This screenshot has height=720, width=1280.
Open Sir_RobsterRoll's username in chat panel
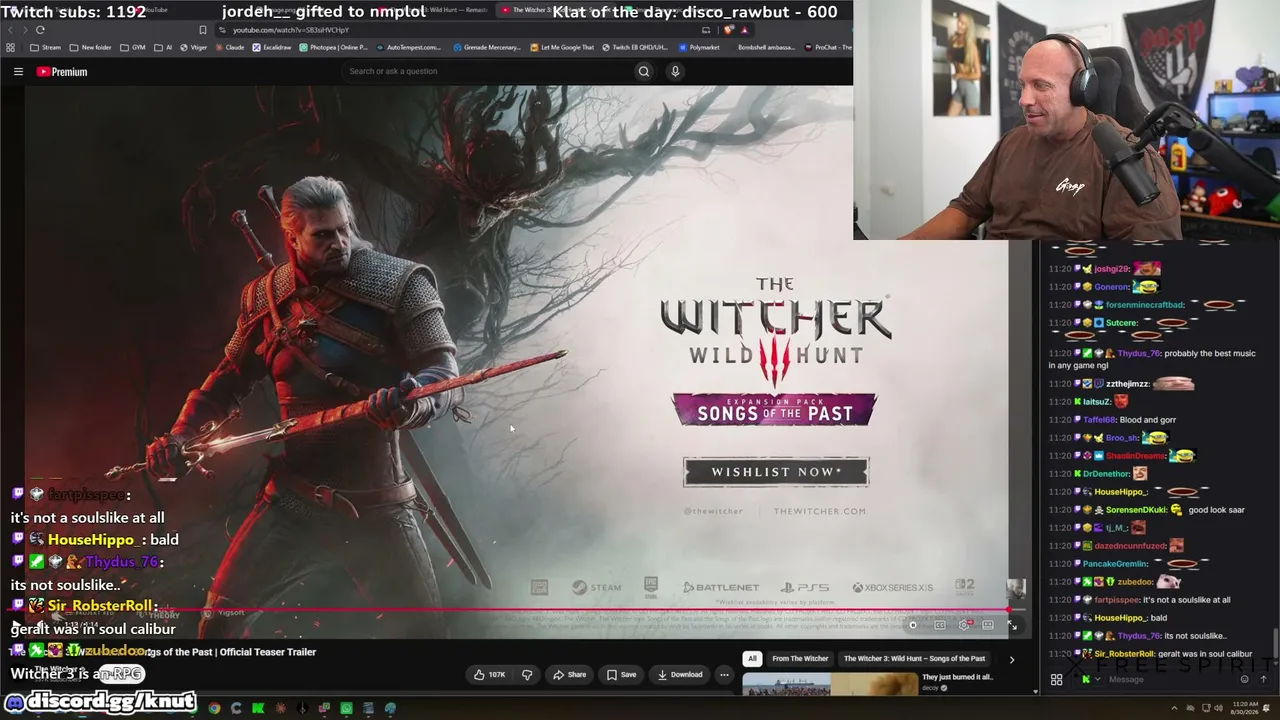[1123, 654]
